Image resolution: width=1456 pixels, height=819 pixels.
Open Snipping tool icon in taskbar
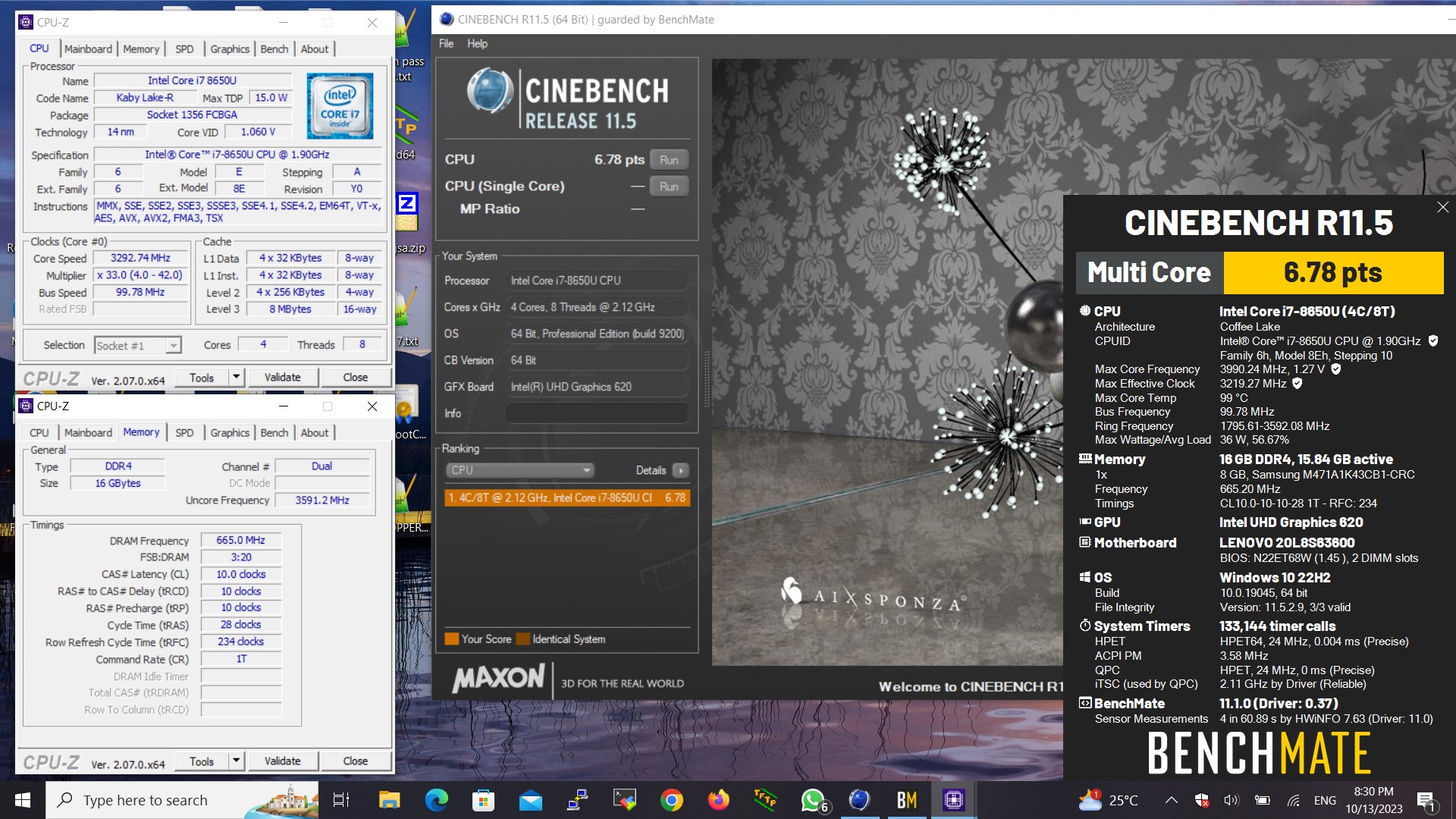pos(625,800)
